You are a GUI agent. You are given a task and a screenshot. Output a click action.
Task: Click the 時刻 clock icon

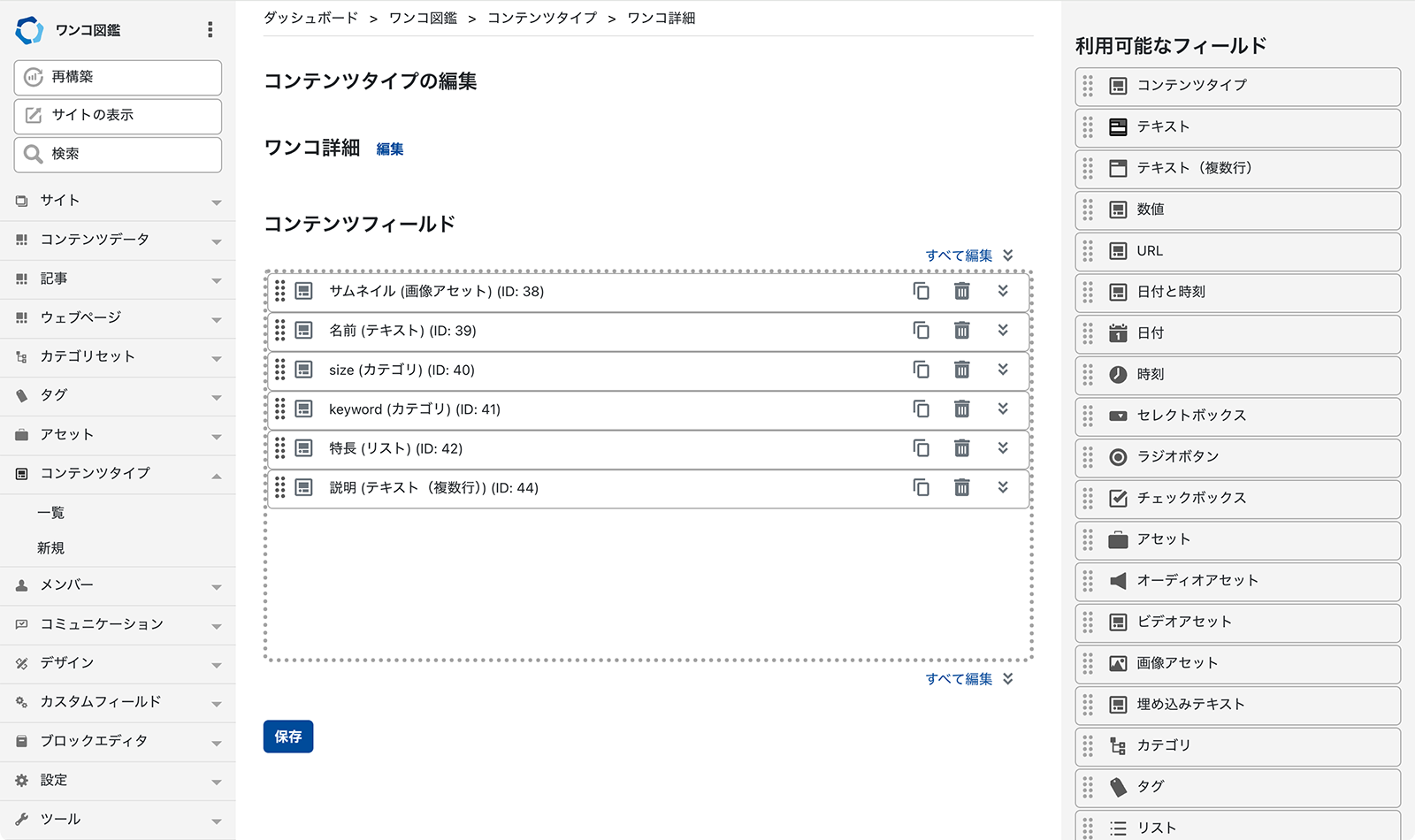(x=1118, y=374)
